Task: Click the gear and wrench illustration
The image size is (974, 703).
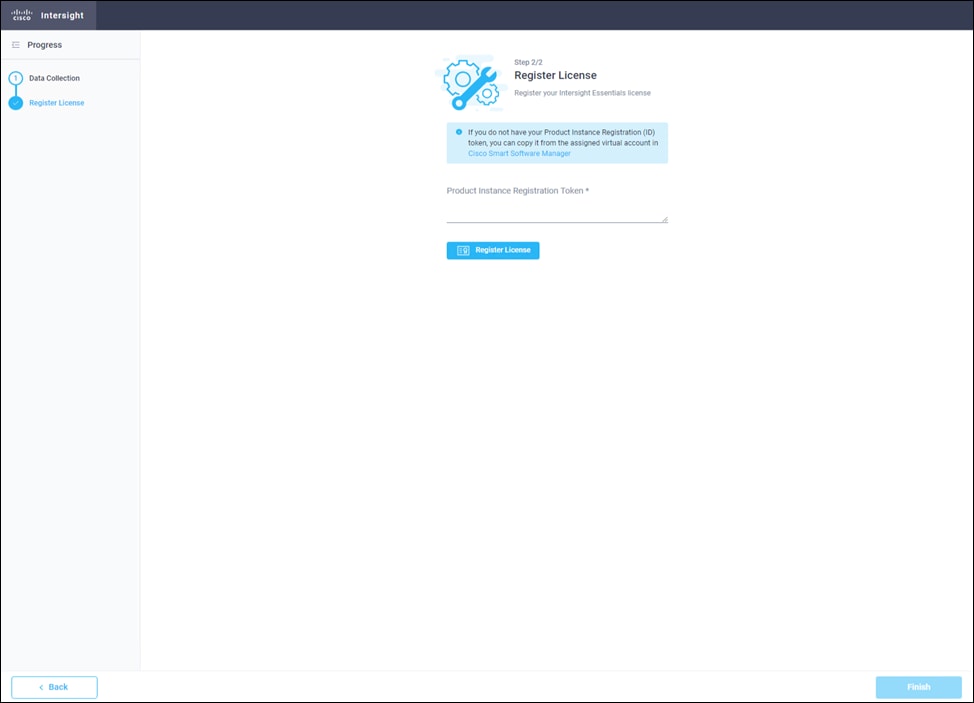Action: click(x=471, y=83)
